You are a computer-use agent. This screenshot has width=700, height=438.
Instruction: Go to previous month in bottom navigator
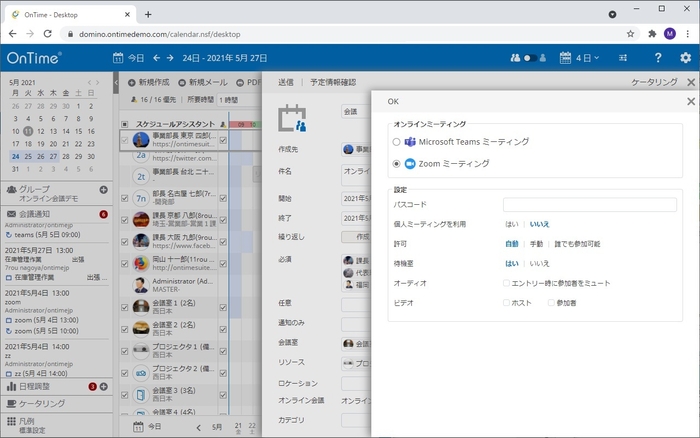click(x=198, y=427)
